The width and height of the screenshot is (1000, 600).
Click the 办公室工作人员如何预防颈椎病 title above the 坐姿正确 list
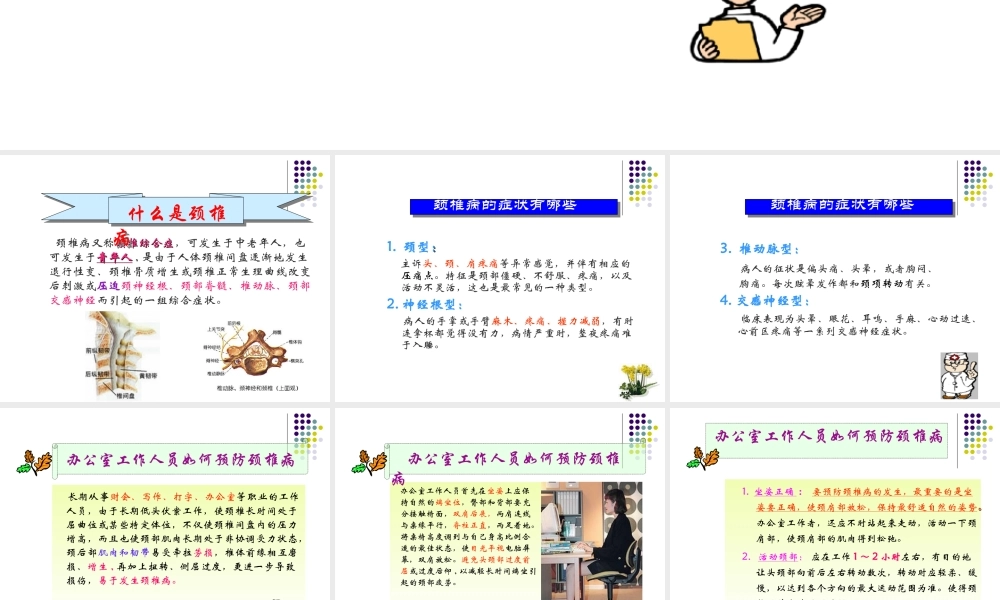828,436
